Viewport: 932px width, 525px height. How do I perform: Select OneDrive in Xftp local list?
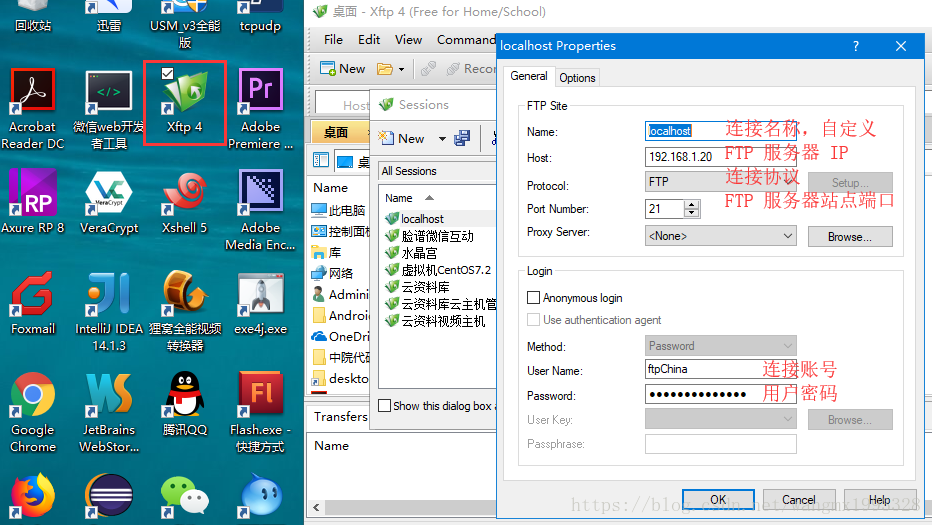click(340, 337)
